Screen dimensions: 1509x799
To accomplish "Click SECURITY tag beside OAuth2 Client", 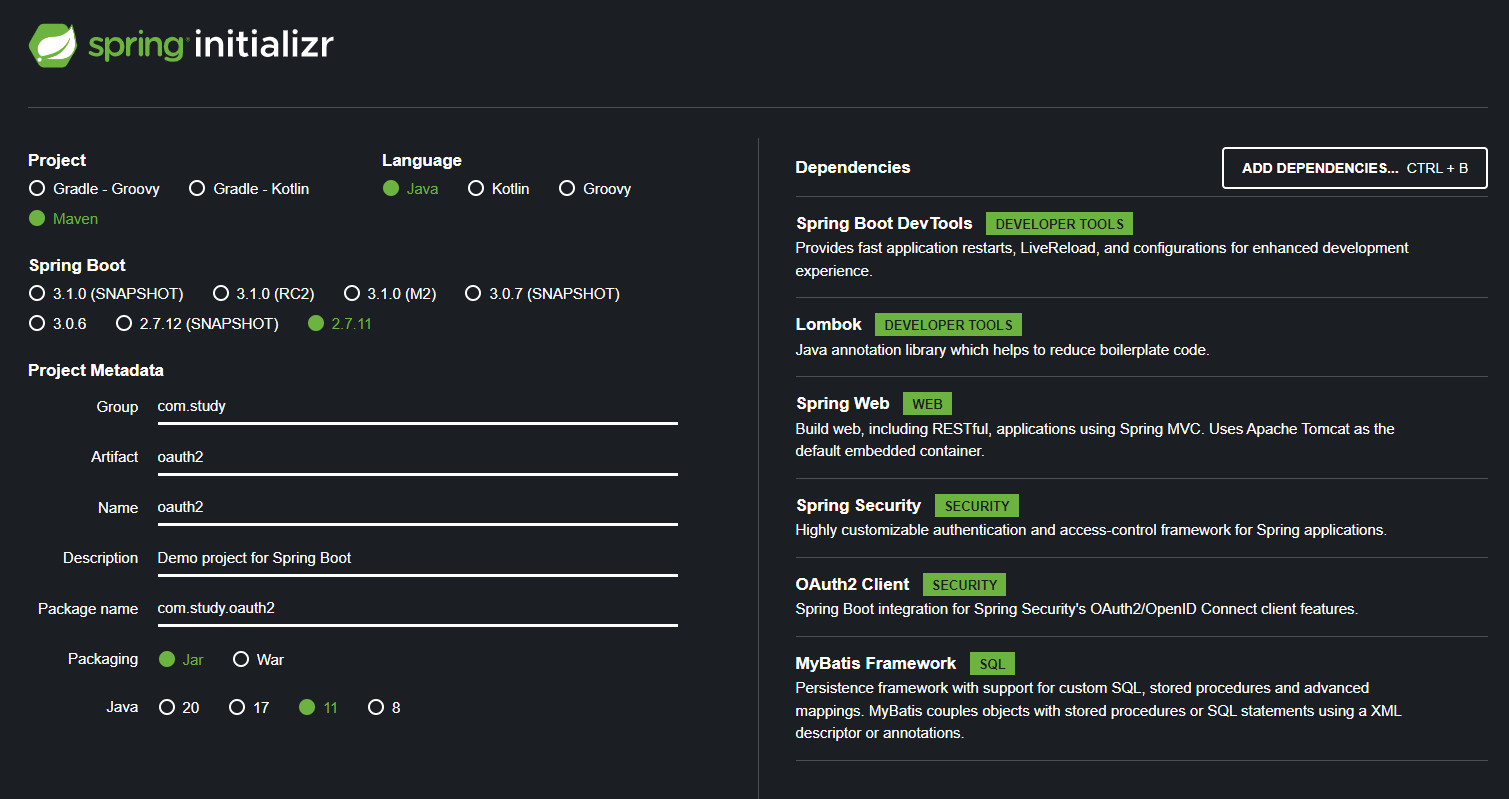I will (965, 585).
